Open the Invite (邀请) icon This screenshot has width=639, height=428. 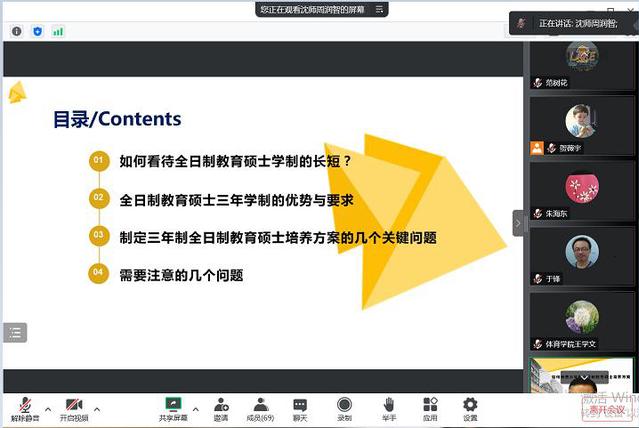pos(220,408)
